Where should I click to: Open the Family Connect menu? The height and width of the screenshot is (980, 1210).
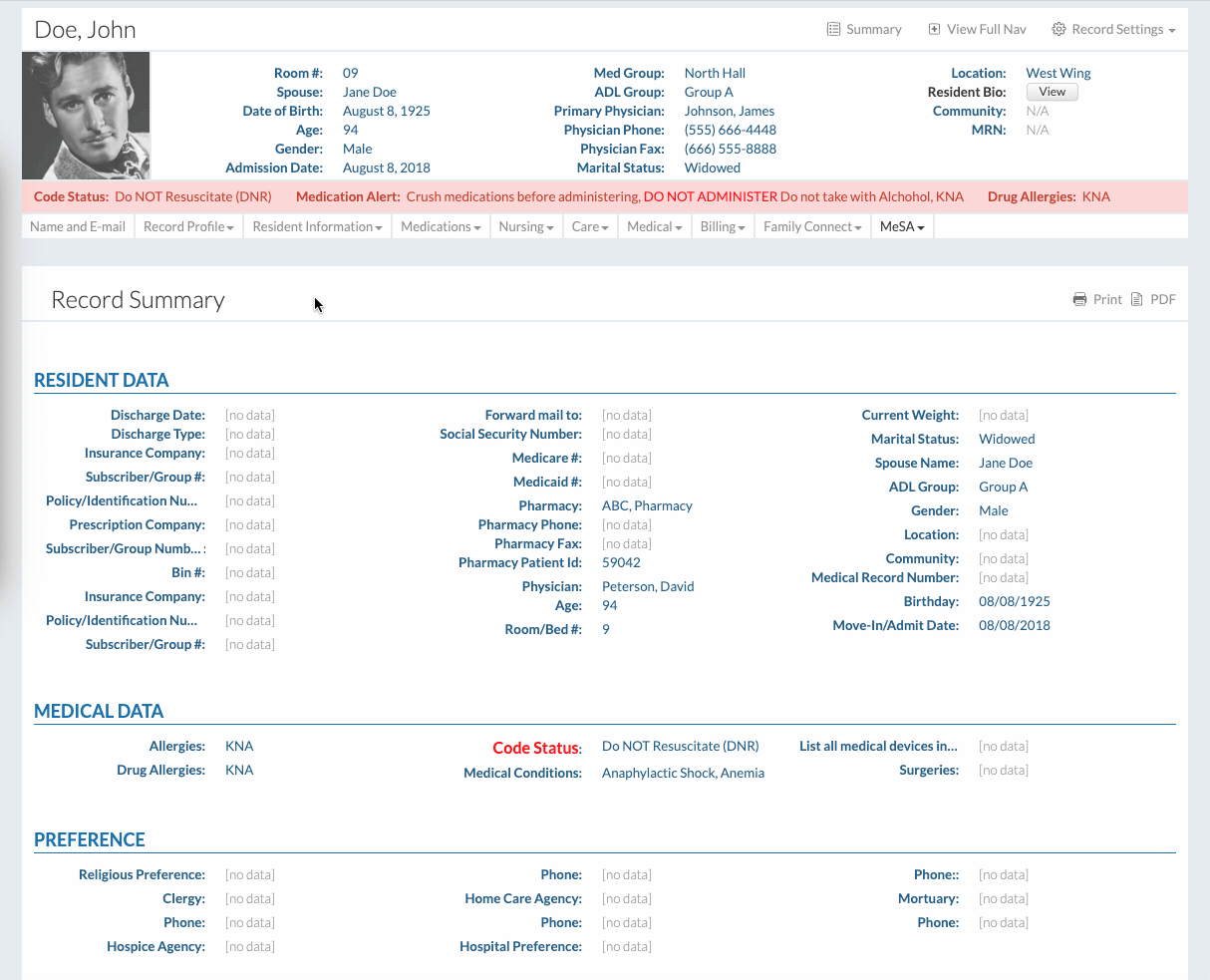[x=812, y=227]
